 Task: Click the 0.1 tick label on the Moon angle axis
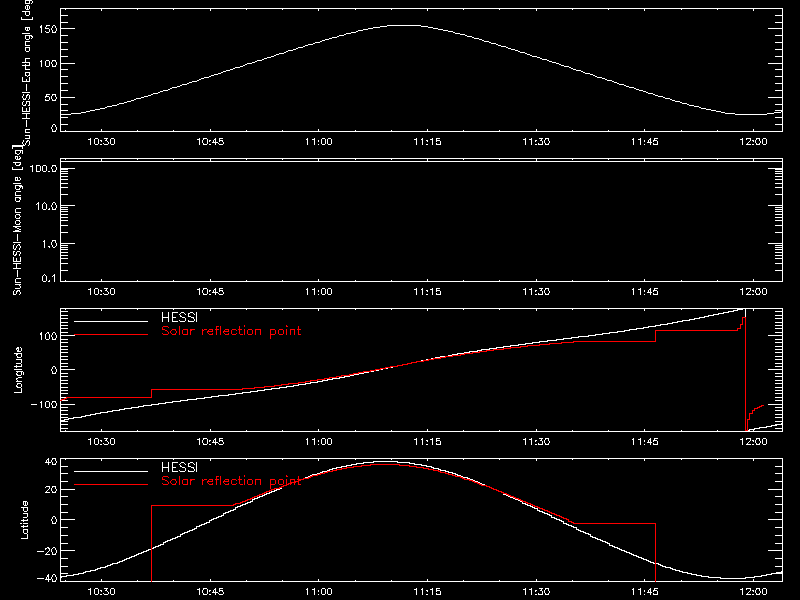[49, 278]
